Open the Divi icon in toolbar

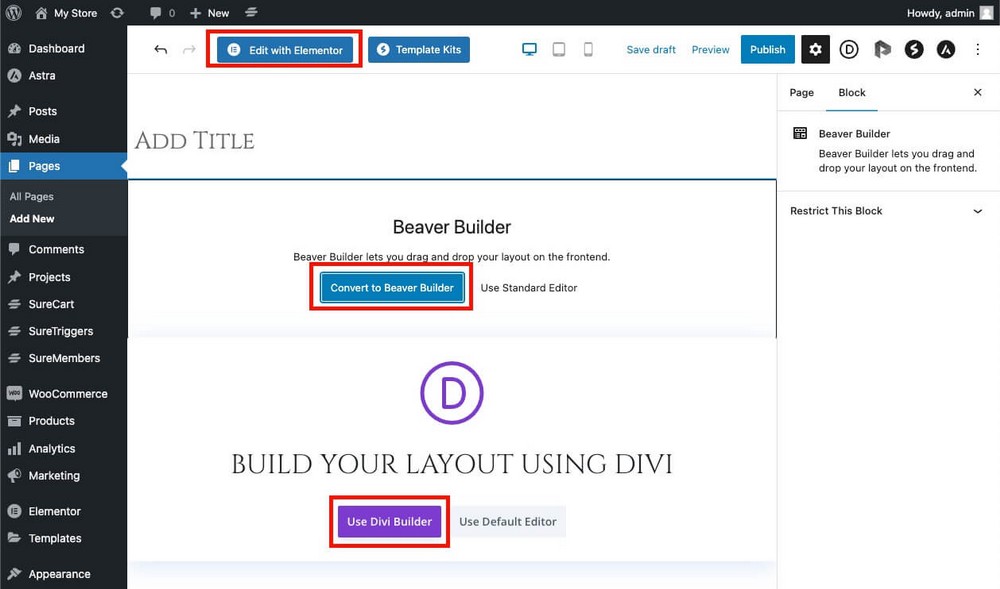pyautogui.click(x=849, y=50)
